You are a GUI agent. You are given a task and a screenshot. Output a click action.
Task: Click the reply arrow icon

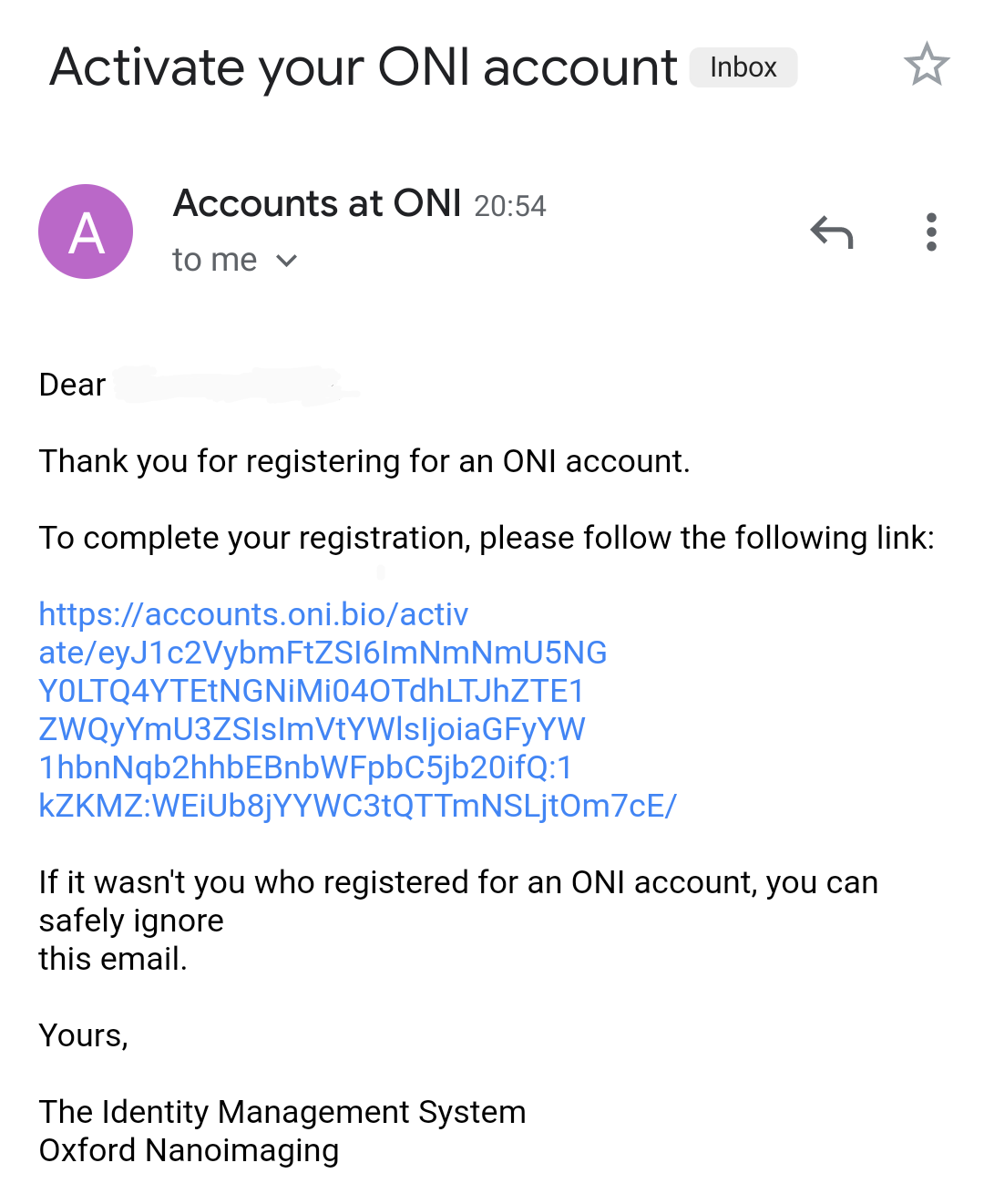[832, 232]
